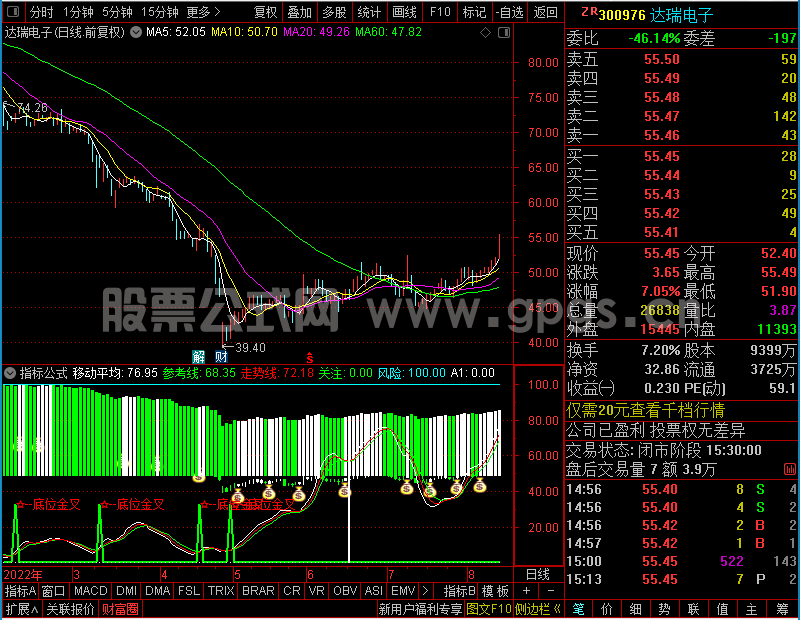Zoom in chart with the + button
Image resolution: width=800 pixels, height=620 pixels.
pos(526,591)
